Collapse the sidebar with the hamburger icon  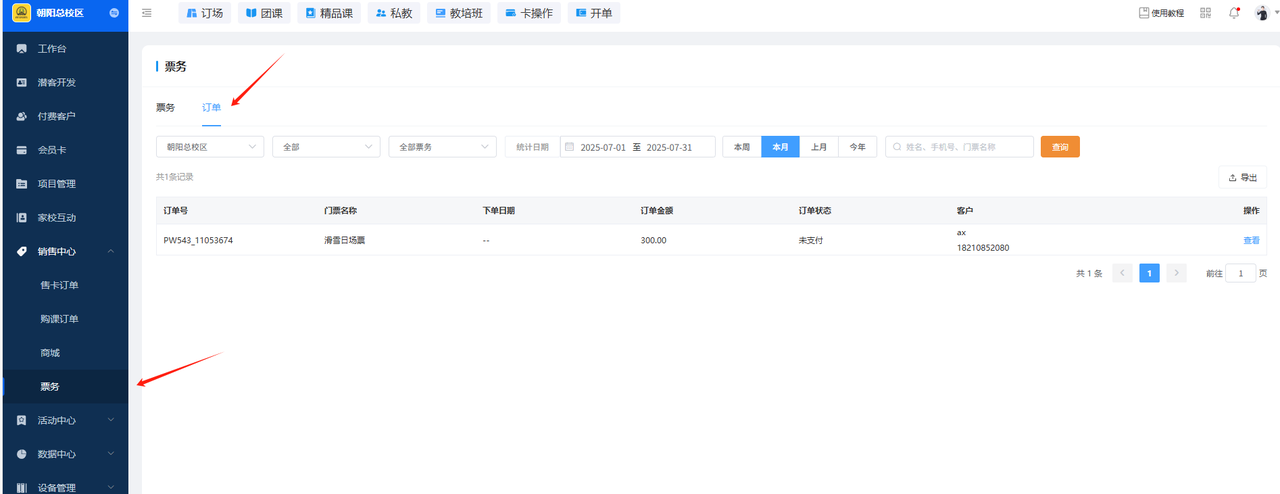147,13
